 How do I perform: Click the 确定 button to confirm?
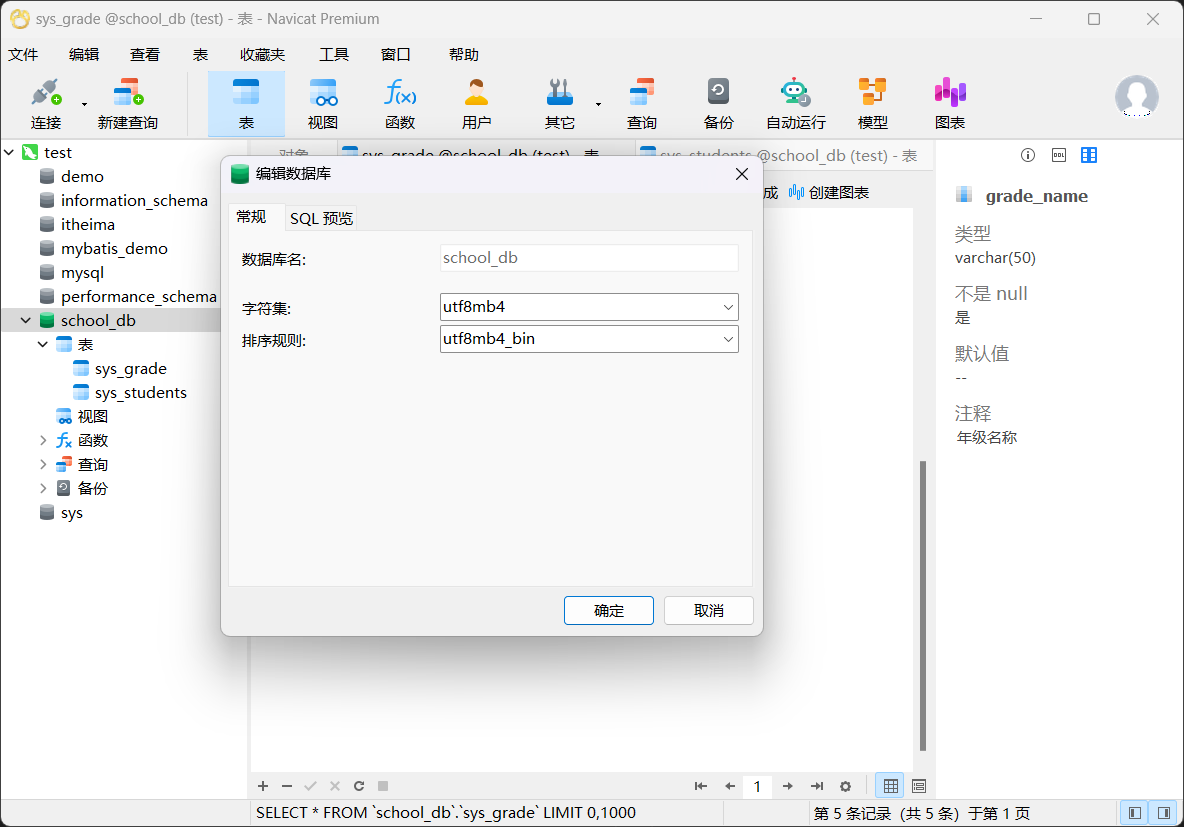pyautogui.click(x=608, y=610)
